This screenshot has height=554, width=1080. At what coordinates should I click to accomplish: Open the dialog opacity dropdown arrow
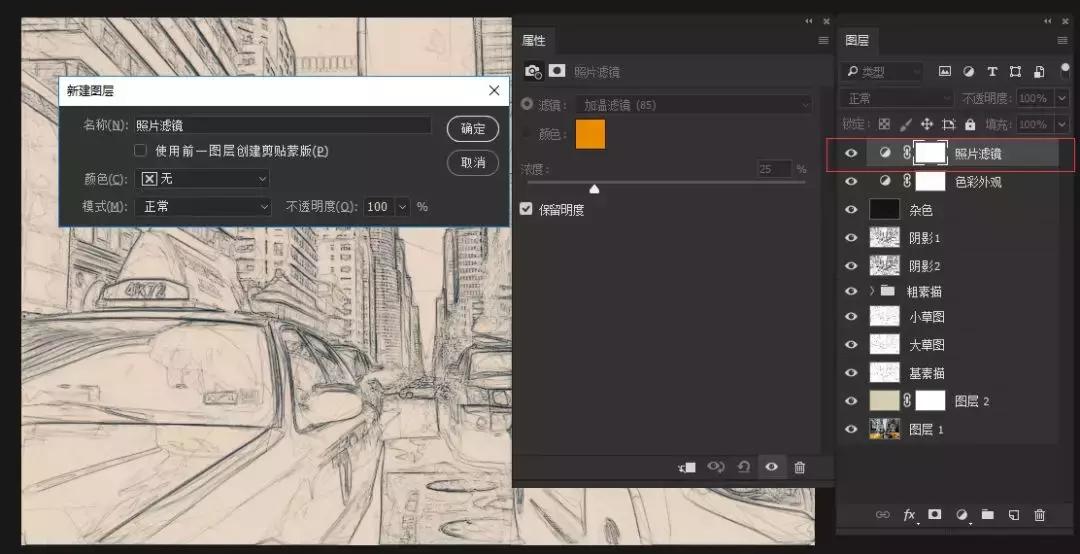(403, 207)
